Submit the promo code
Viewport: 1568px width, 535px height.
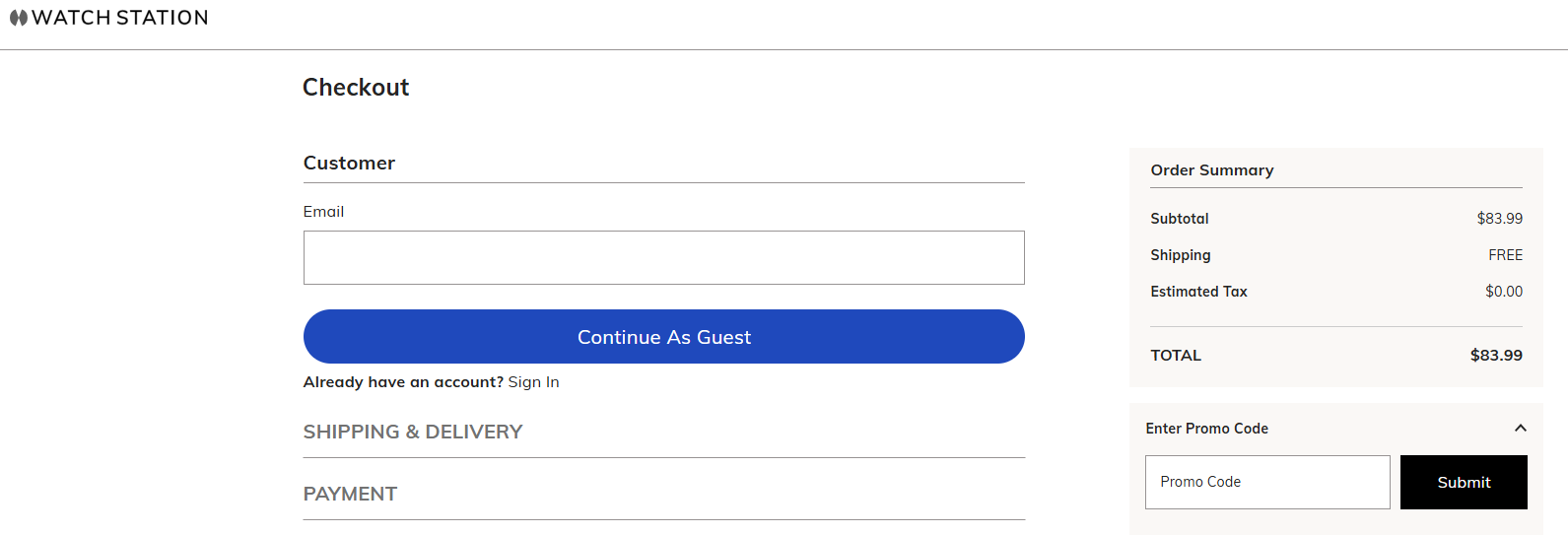point(1463,482)
